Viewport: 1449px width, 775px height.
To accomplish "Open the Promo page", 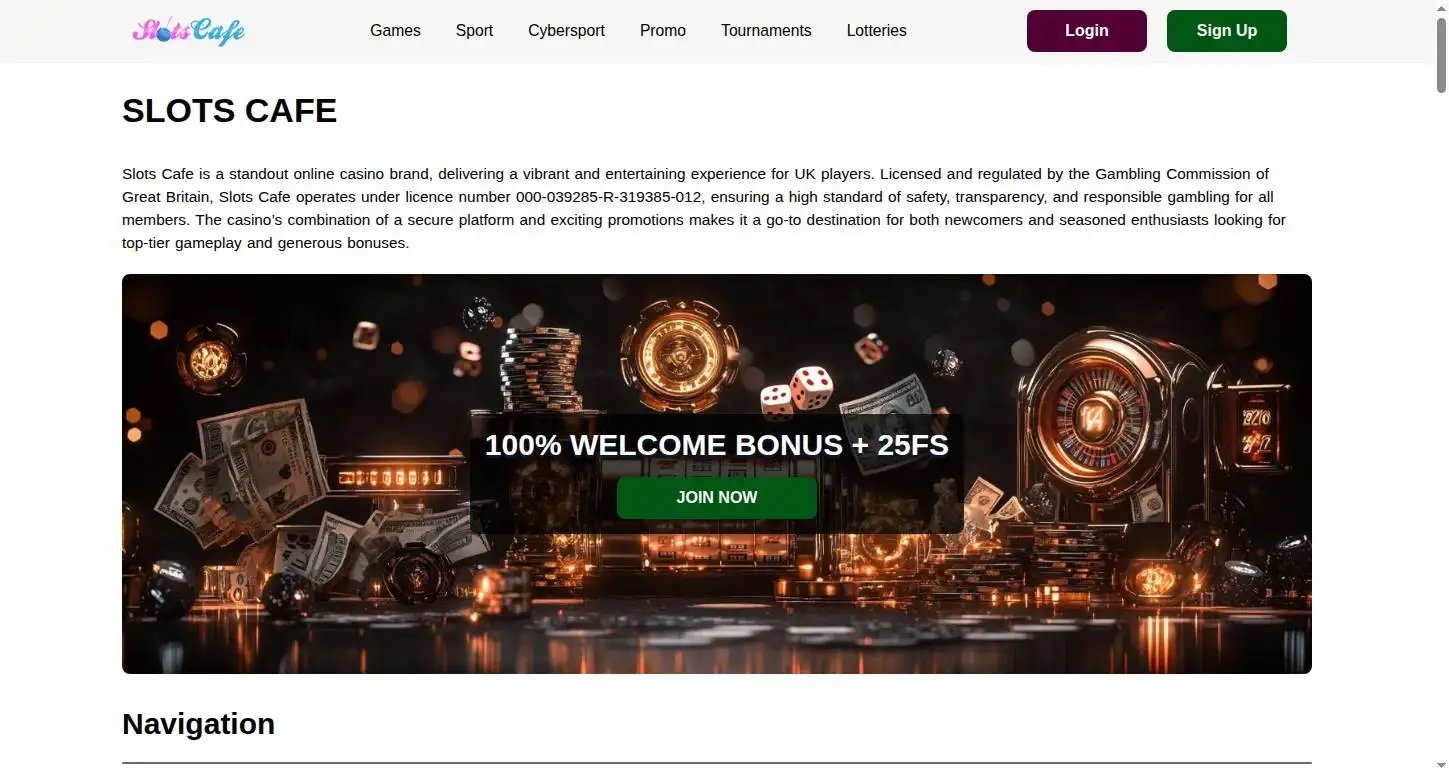I will click(x=663, y=31).
